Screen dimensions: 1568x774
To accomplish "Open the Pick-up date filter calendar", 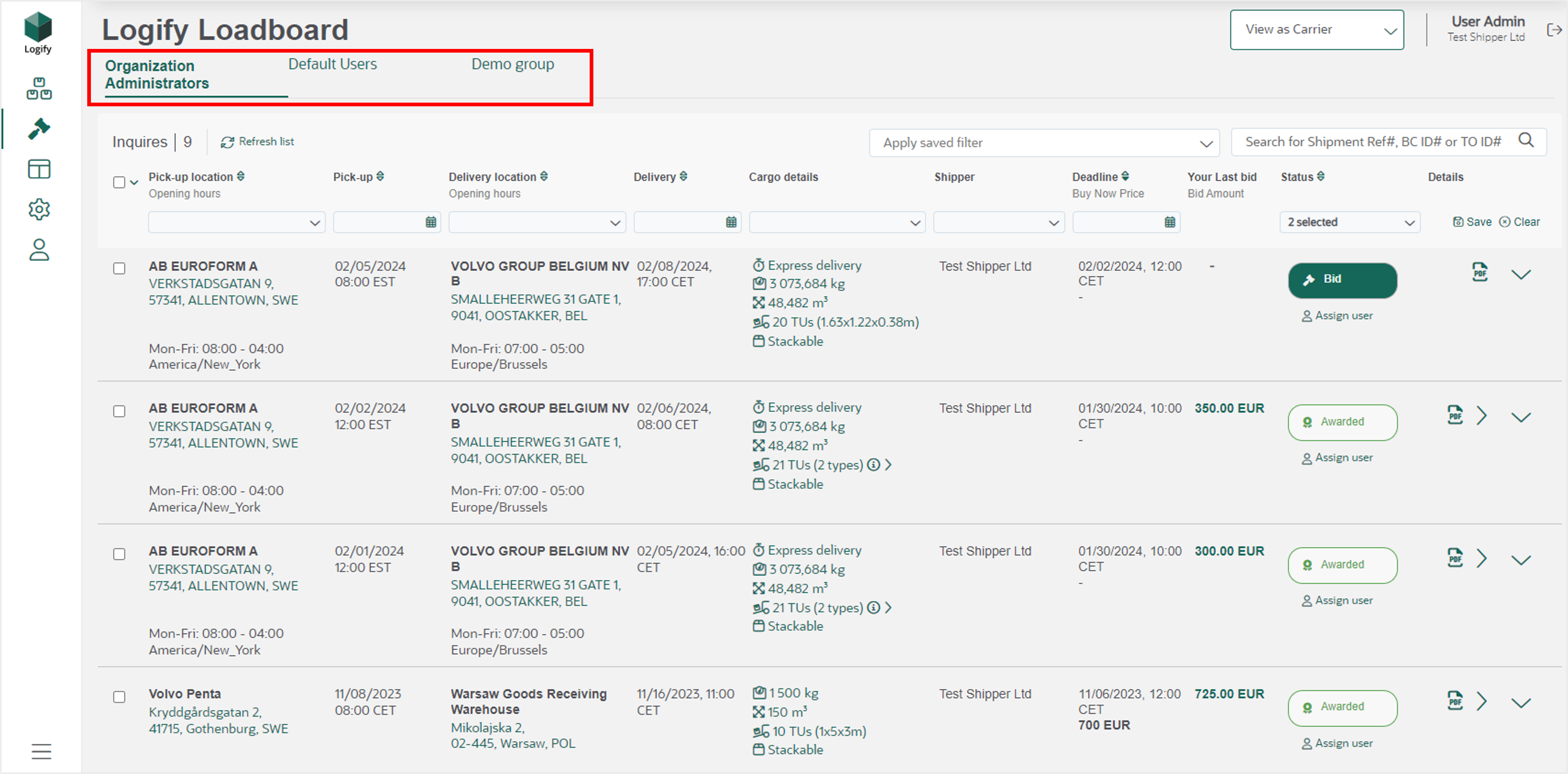I will [x=431, y=222].
